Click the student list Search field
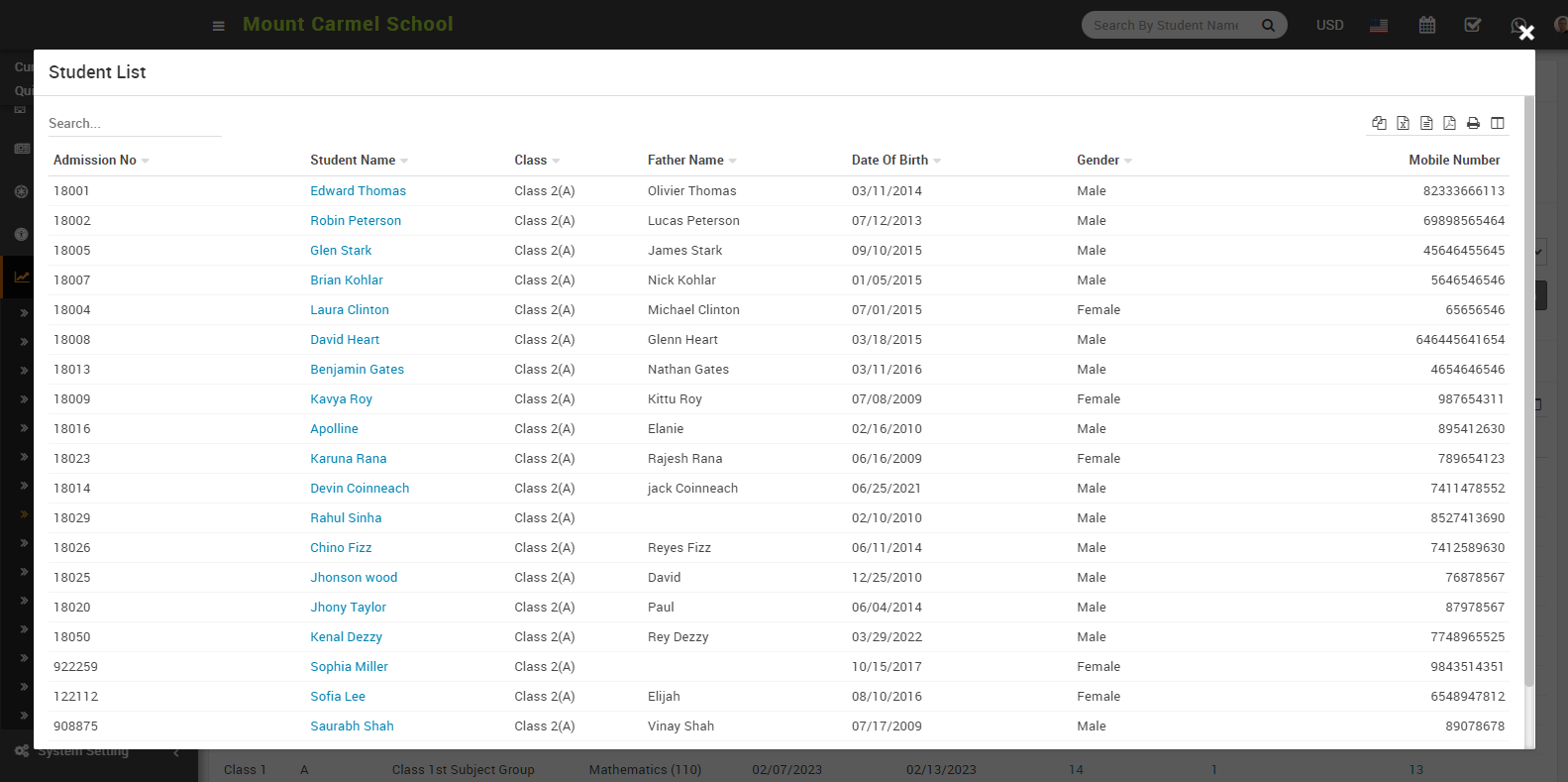This screenshot has width=1568, height=782. [134, 124]
